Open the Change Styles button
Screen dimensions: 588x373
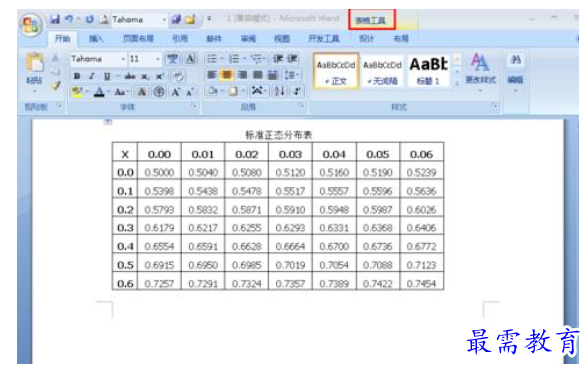coord(481,71)
